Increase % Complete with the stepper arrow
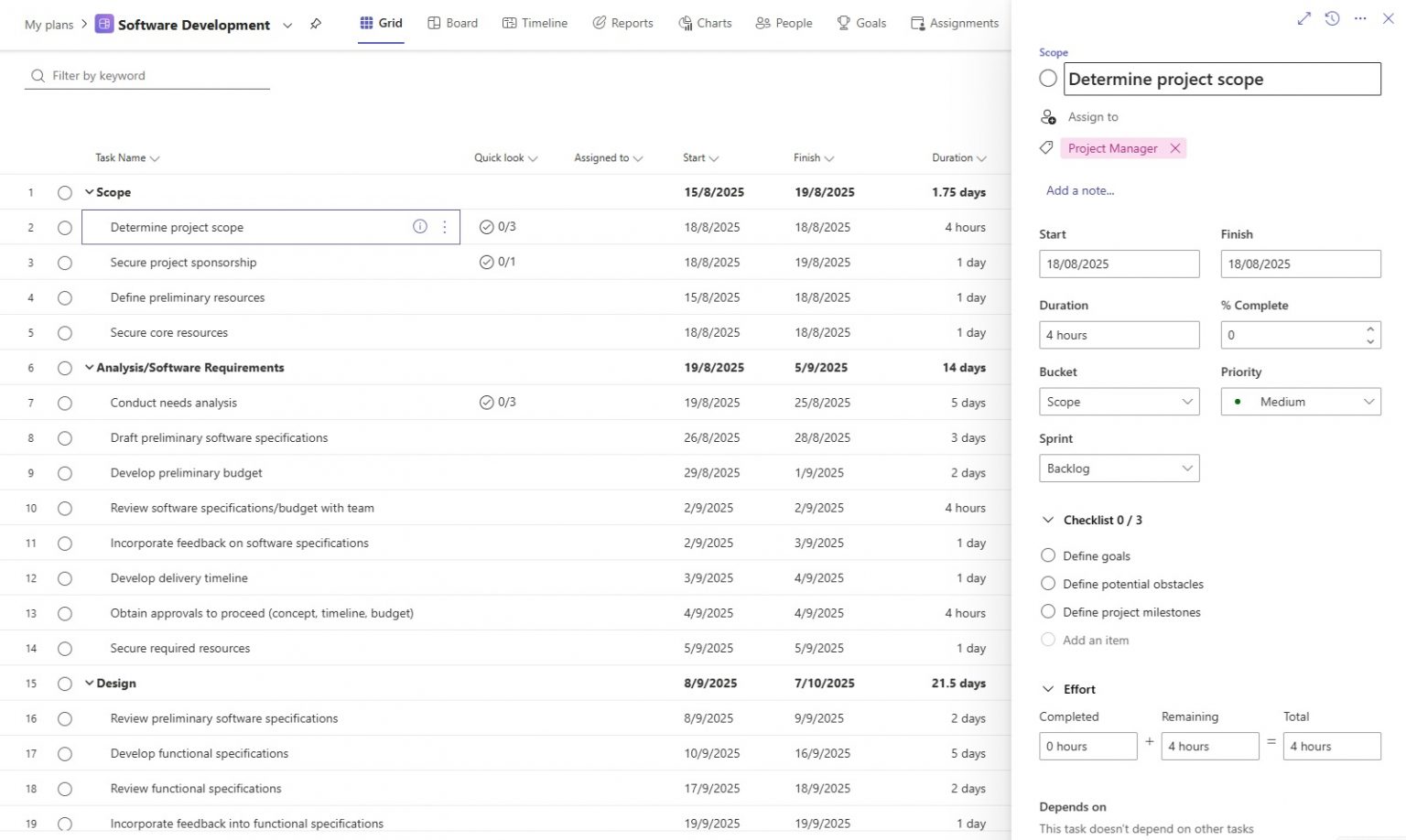 pyautogui.click(x=1369, y=329)
